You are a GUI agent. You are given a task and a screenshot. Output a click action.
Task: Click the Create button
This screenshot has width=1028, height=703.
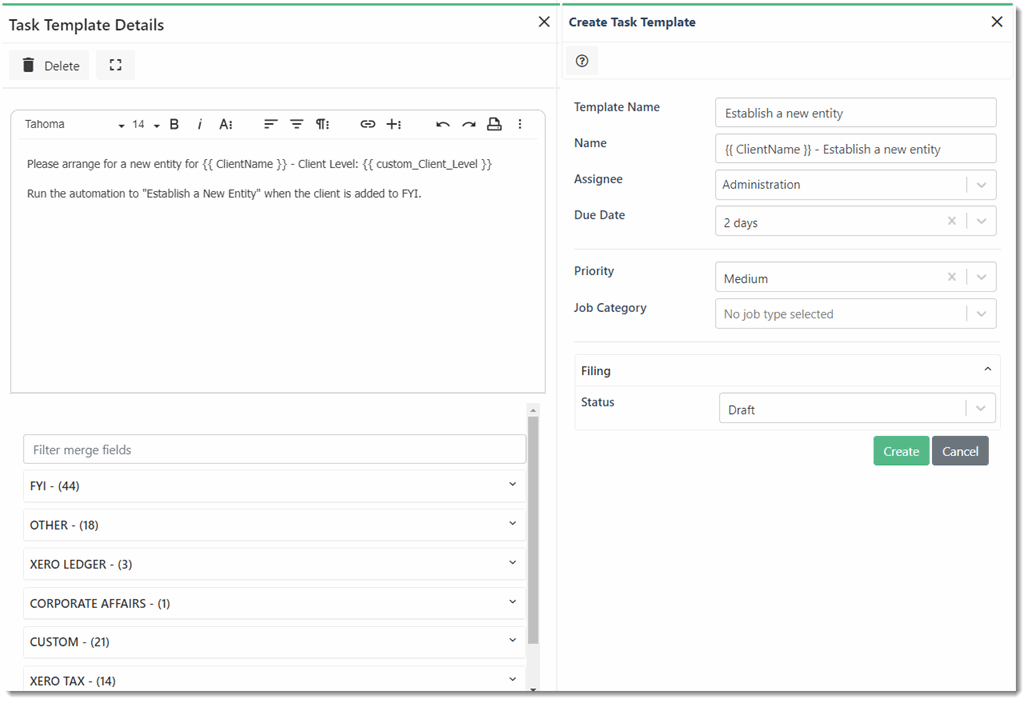click(x=900, y=451)
